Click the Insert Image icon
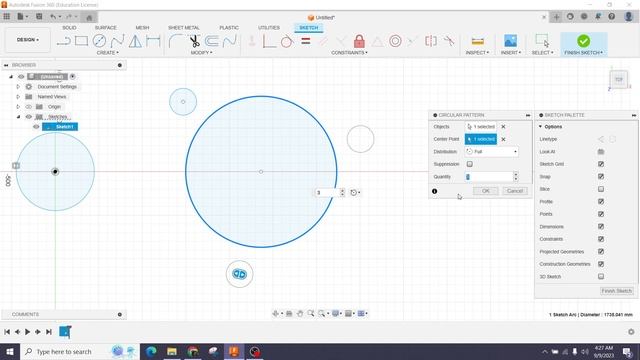The width and height of the screenshot is (640, 360). point(510,41)
